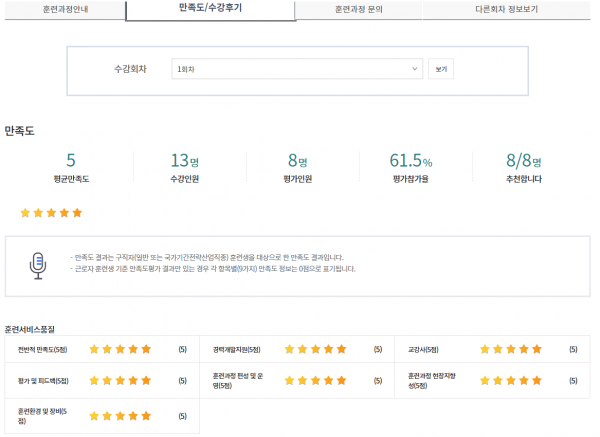Click stars for 평가 및 피드백 row
600x437 pixels.
point(120,380)
